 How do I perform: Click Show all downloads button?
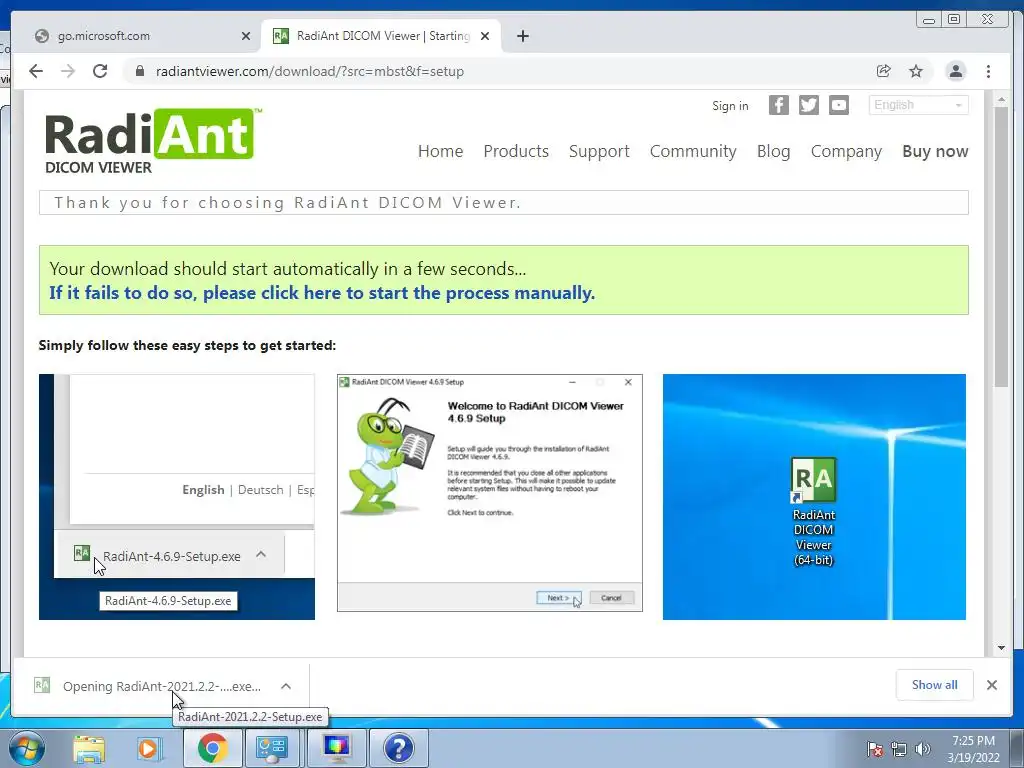[935, 685]
